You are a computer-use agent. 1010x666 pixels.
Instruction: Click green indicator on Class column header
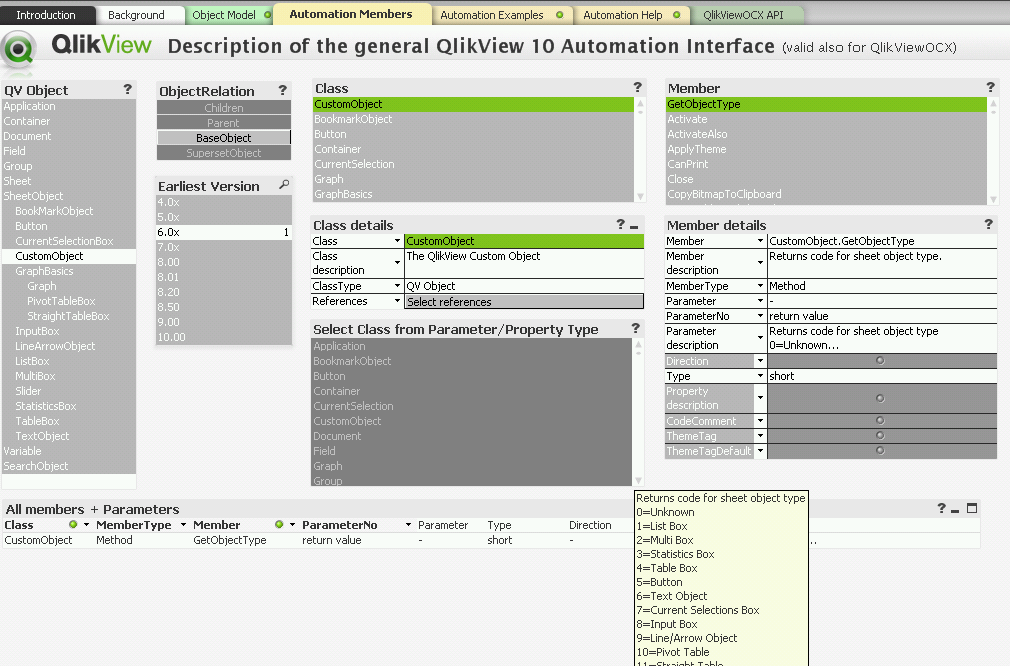[73, 524]
